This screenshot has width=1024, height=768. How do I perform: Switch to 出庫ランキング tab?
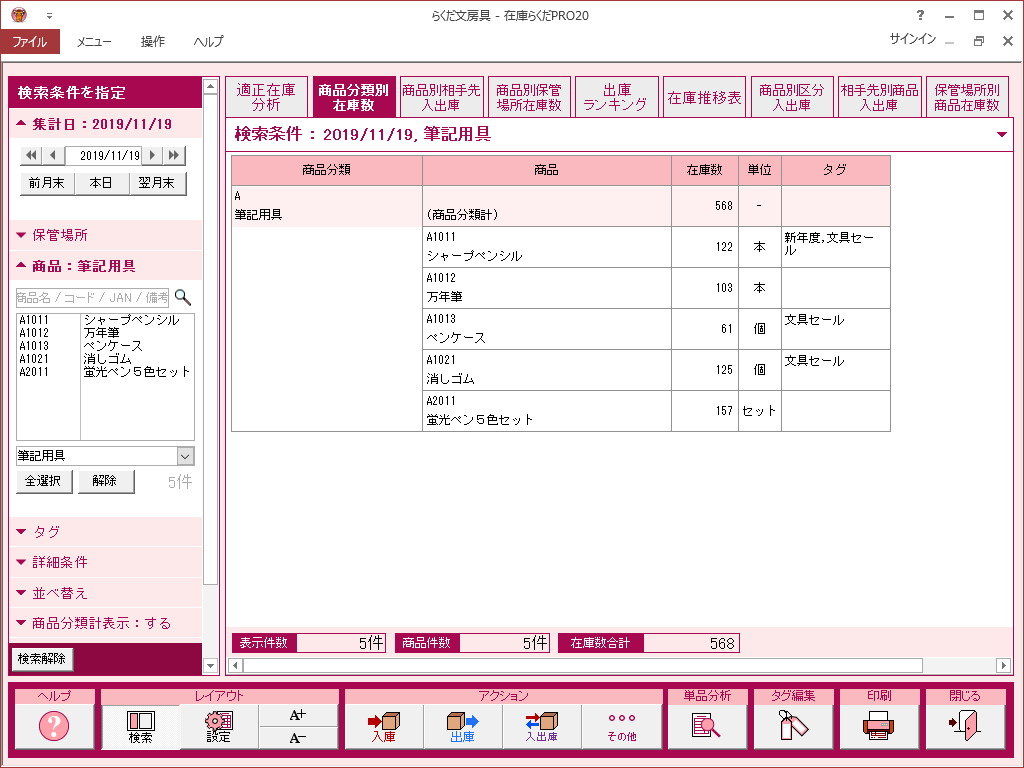pos(616,97)
